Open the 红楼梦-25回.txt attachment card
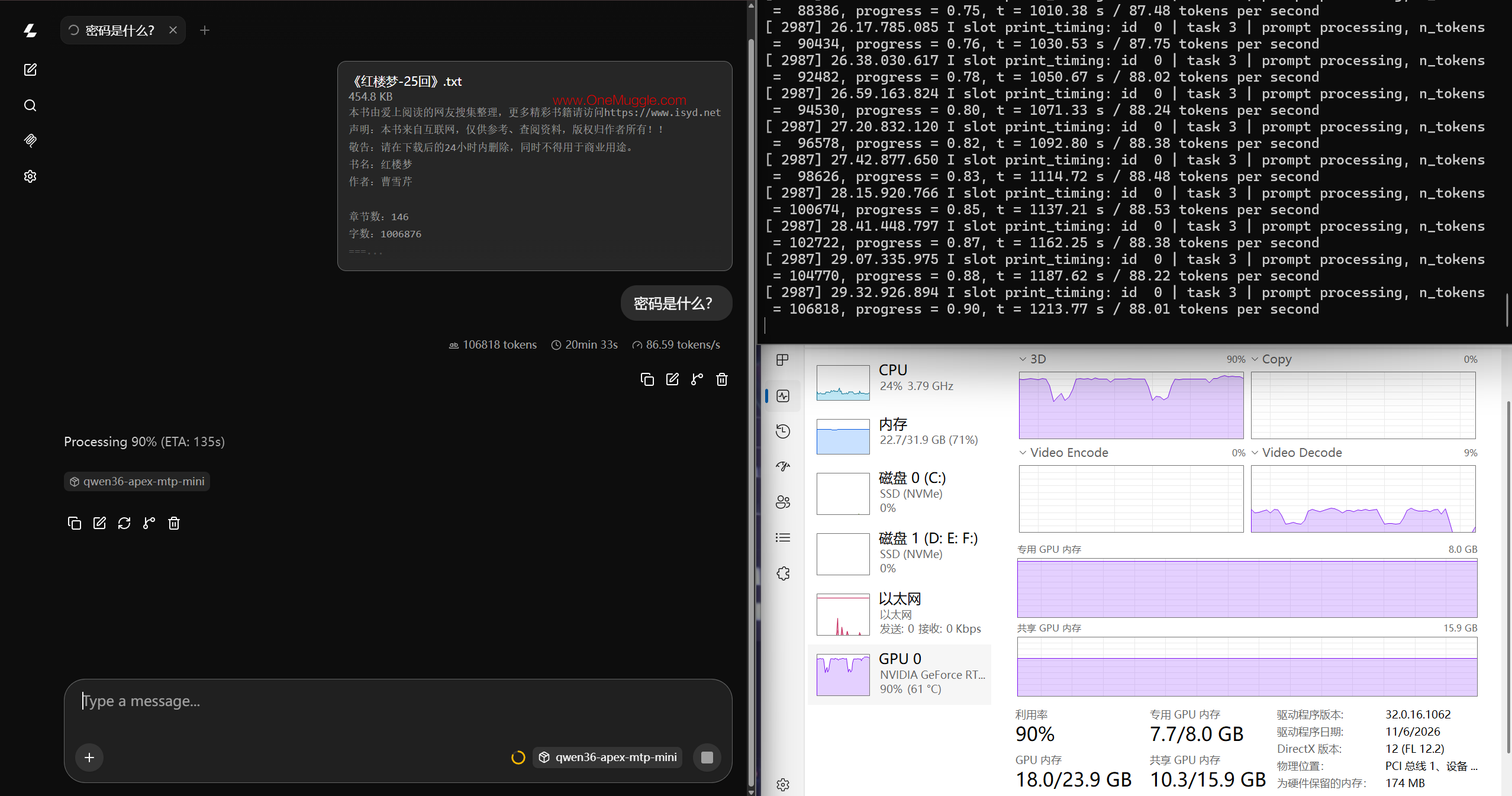Viewport: 1512px width, 796px height. click(x=535, y=166)
